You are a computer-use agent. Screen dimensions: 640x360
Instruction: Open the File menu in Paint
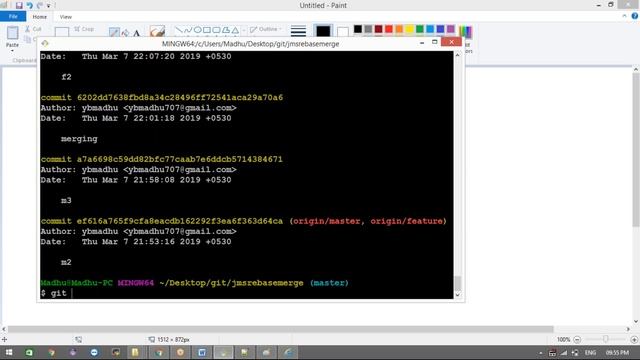tap(13, 16)
